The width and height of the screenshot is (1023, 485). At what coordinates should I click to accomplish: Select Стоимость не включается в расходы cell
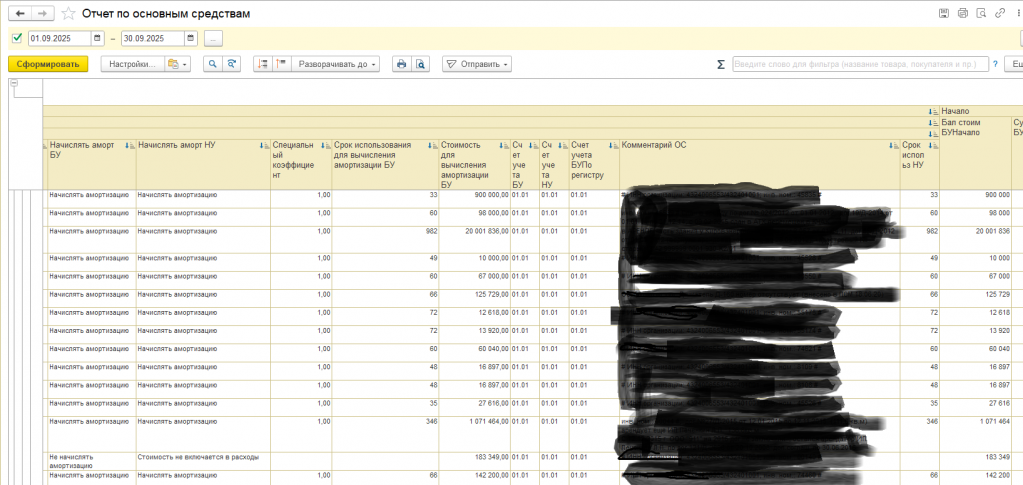(x=203, y=461)
